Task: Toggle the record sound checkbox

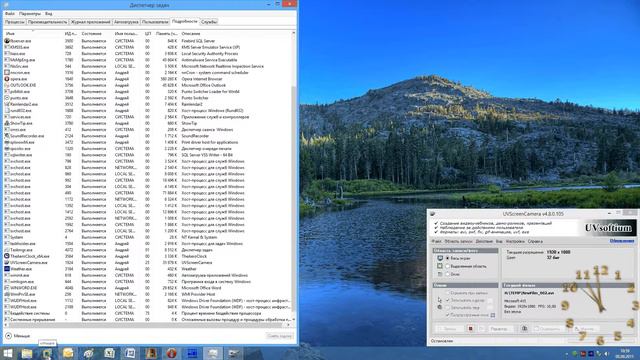Action: (448, 307)
